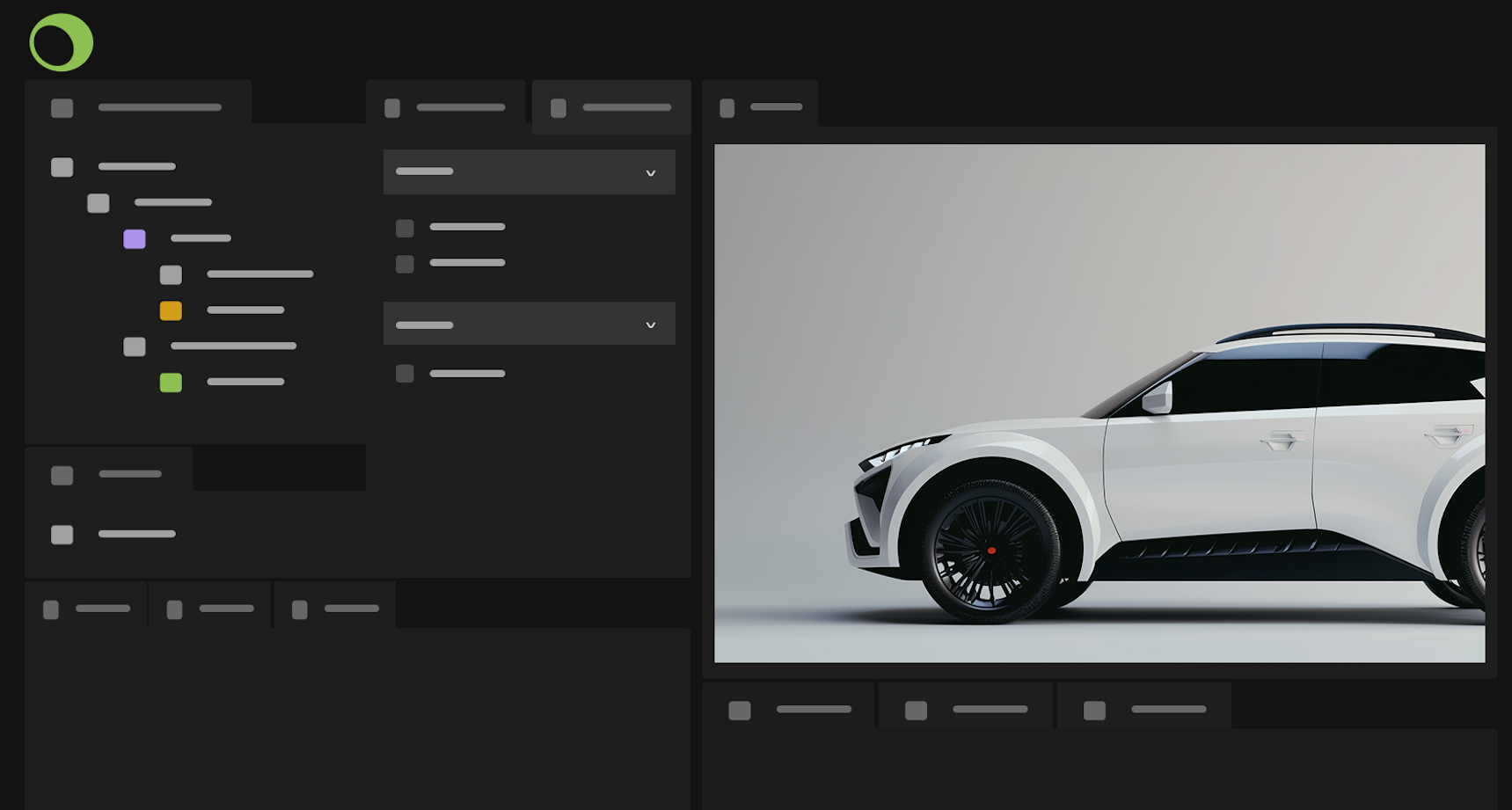The image size is (1512, 810).
Task: Toggle the second checkbox under the upper dropdown
Action: [405, 264]
